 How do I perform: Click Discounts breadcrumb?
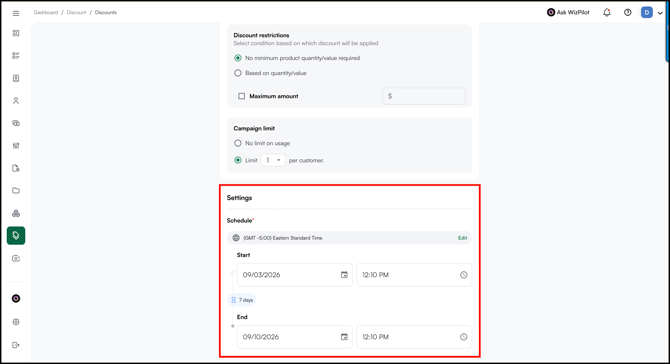(106, 12)
